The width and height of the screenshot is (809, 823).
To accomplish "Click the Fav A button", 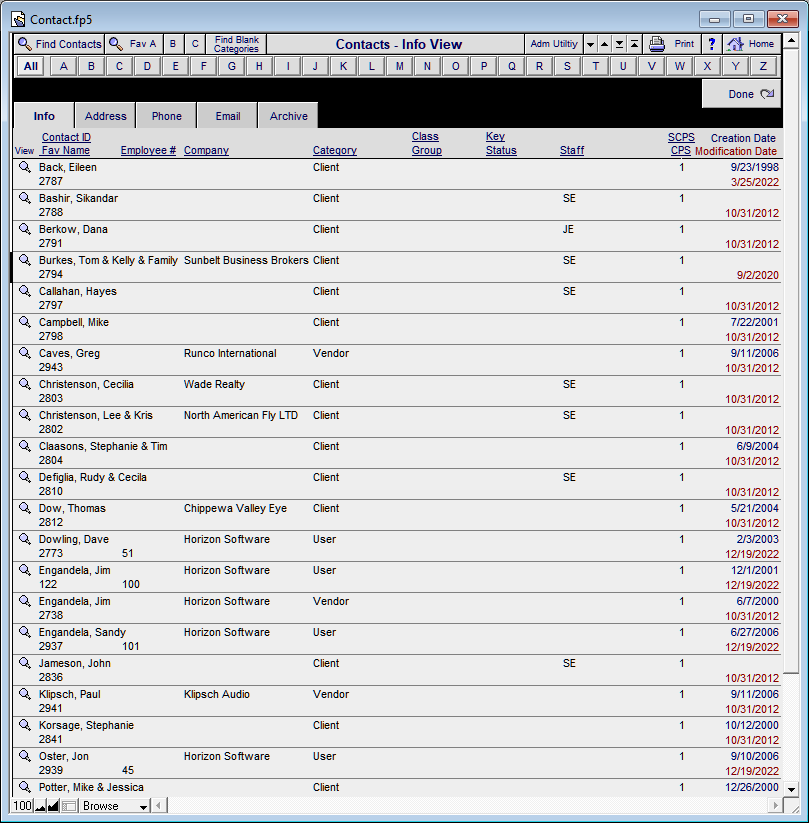I will [134, 44].
